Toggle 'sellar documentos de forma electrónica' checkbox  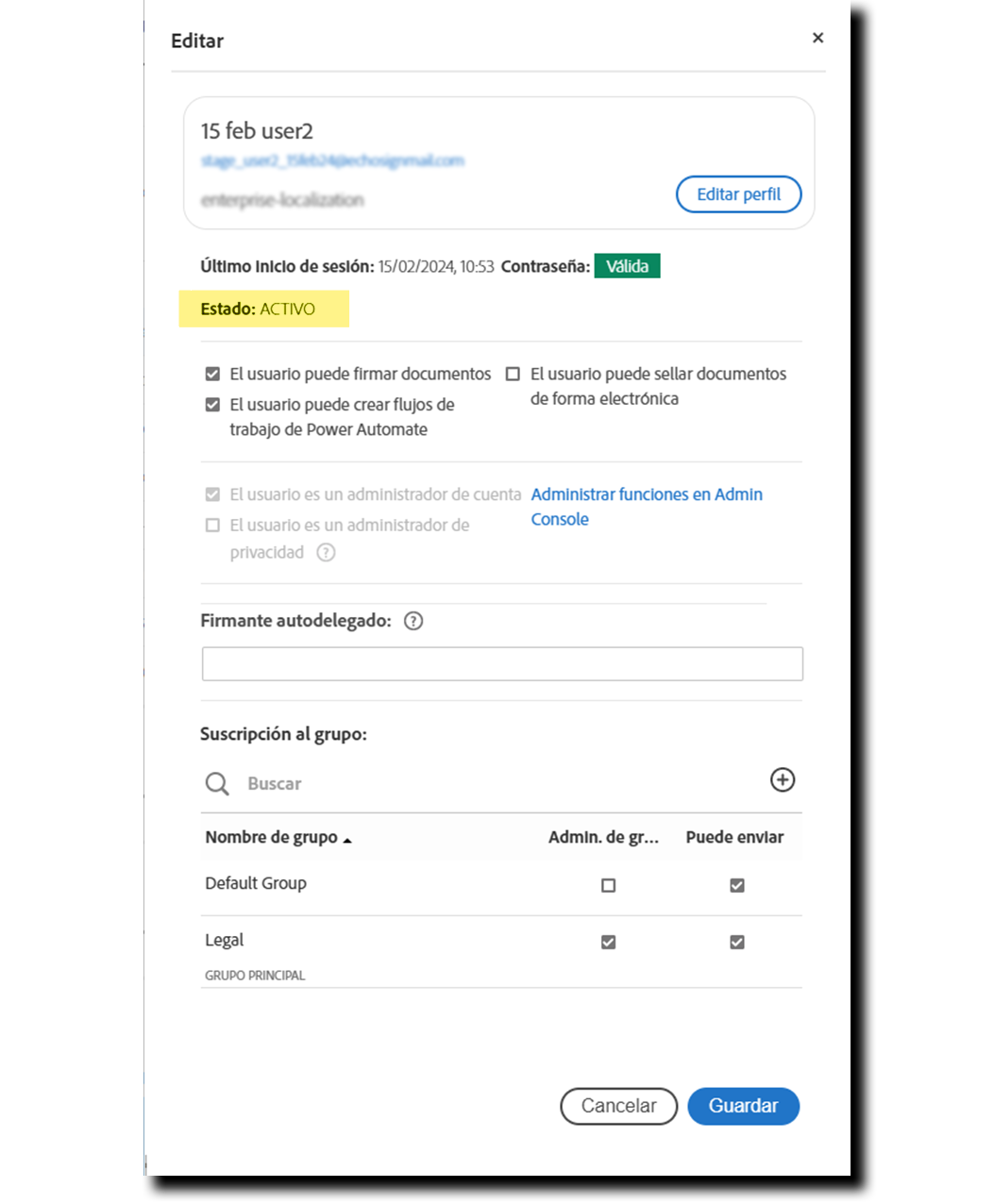coord(513,374)
